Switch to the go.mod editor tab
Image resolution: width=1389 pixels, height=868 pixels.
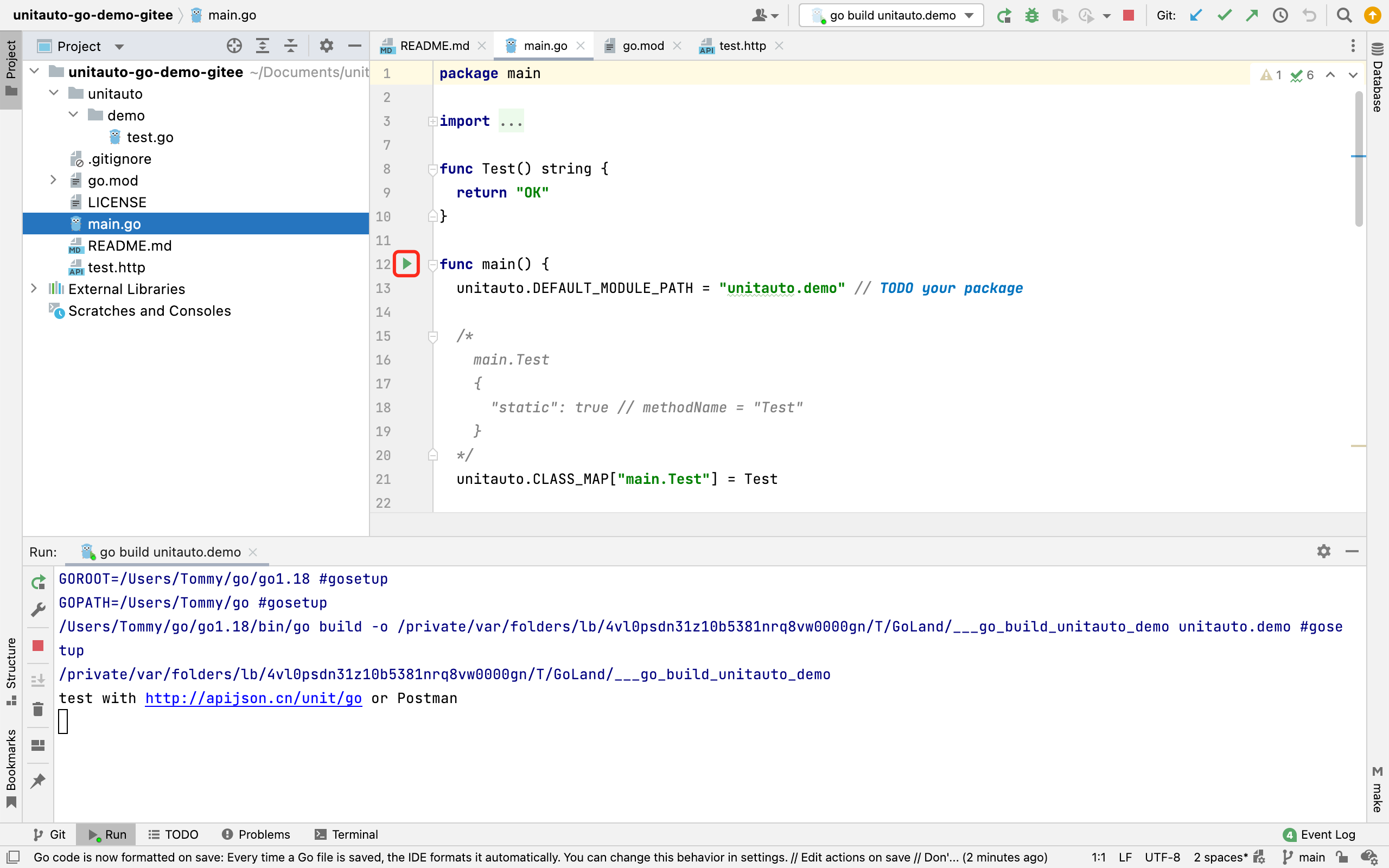click(x=642, y=46)
